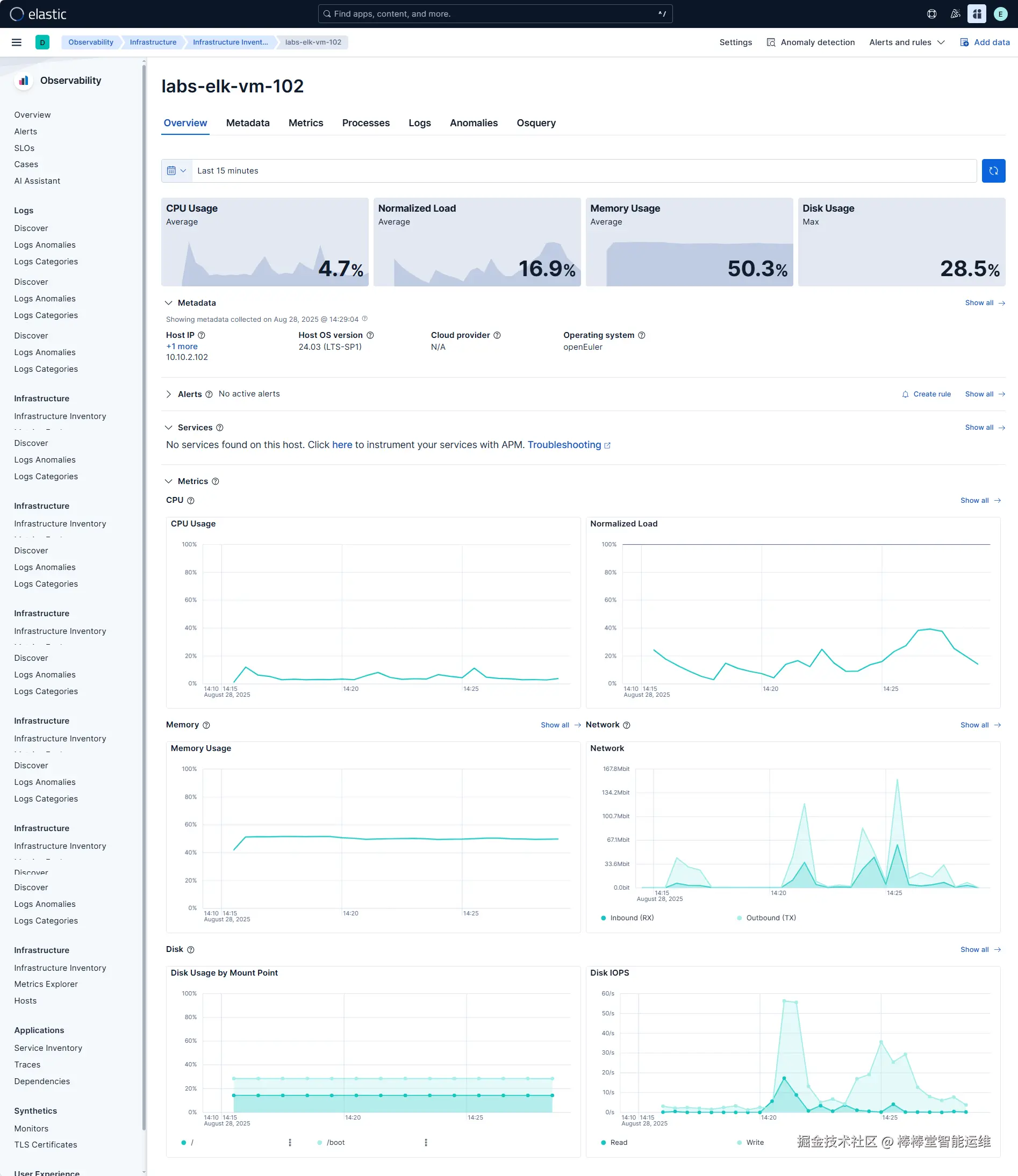Open the calendar quick menu for date range

pyautogui.click(x=177, y=171)
